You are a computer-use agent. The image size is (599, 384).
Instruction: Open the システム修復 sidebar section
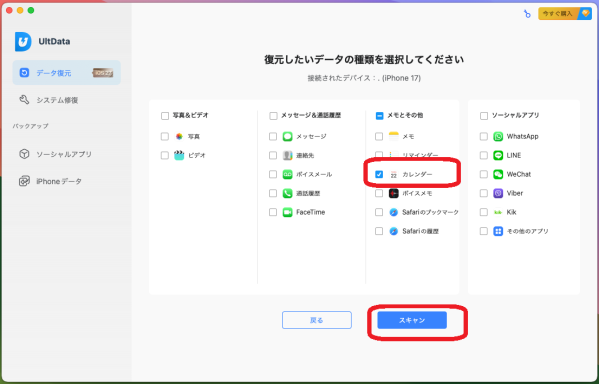pyautogui.click(x=66, y=100)
